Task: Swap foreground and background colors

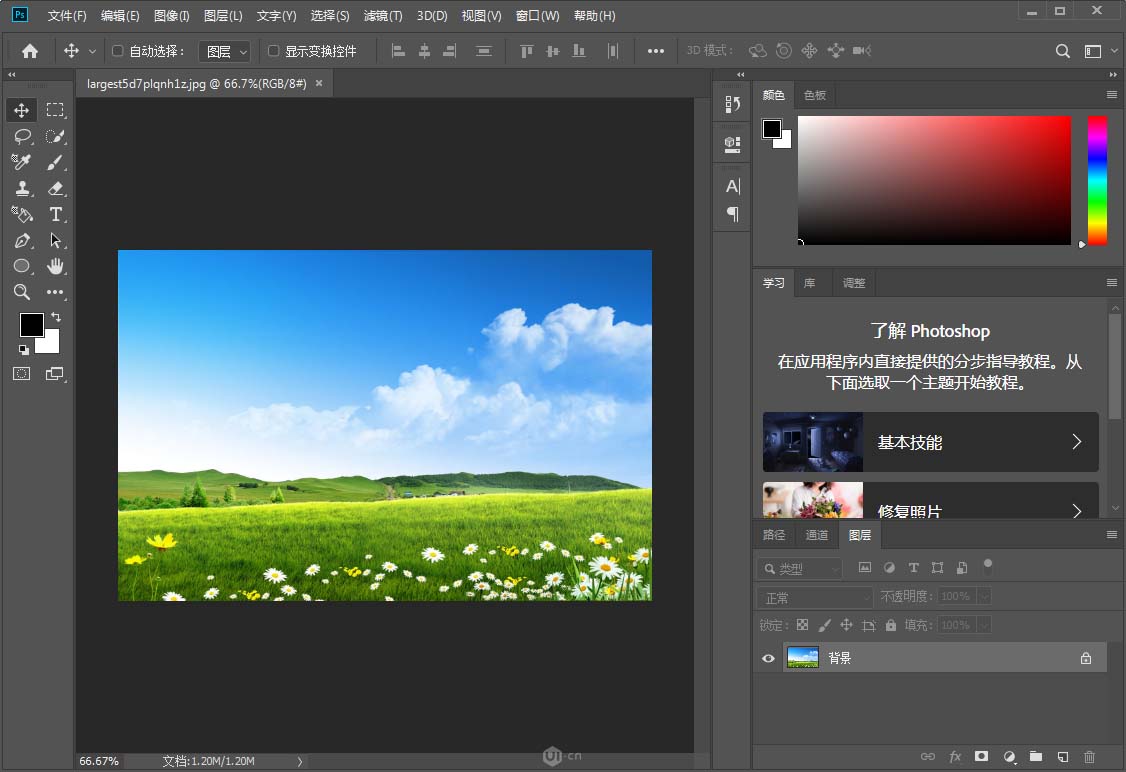Action: 56,317
